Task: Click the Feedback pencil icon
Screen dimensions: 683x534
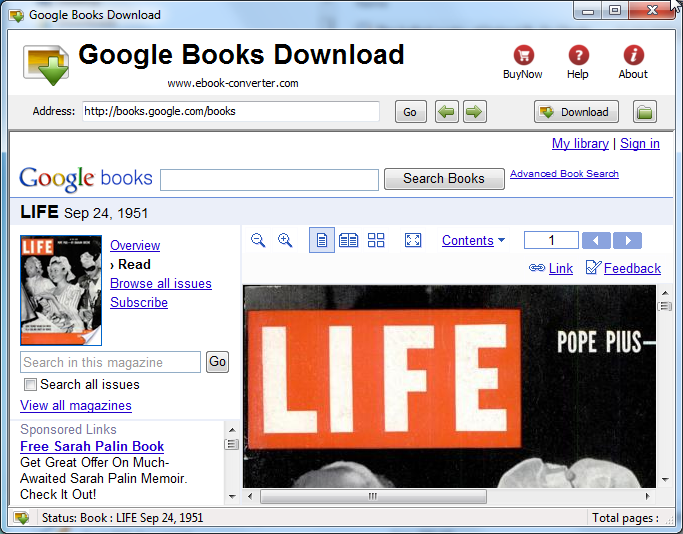Action: click(x=593, y=267)
